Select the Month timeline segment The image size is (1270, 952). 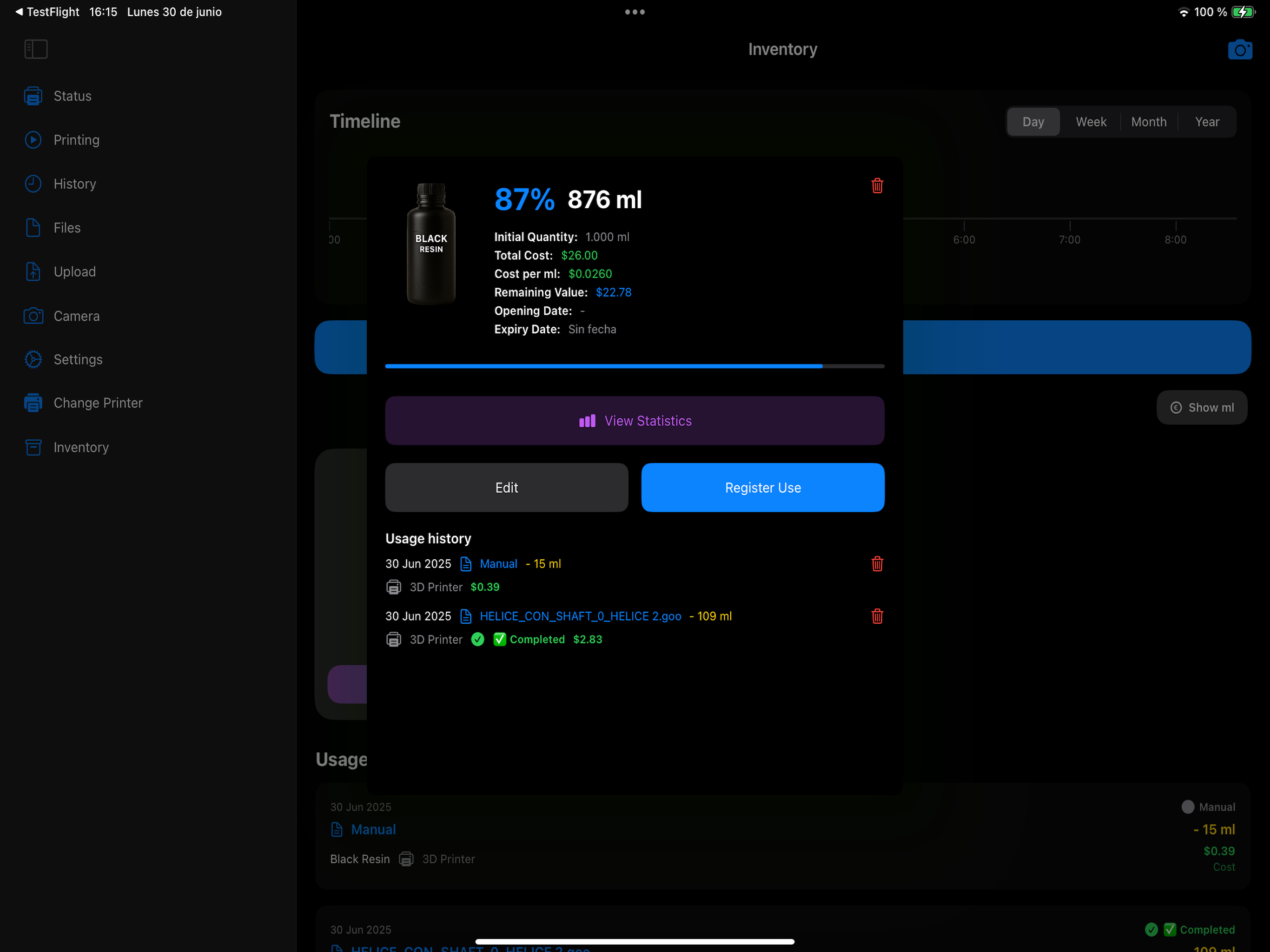(1149, 122)
